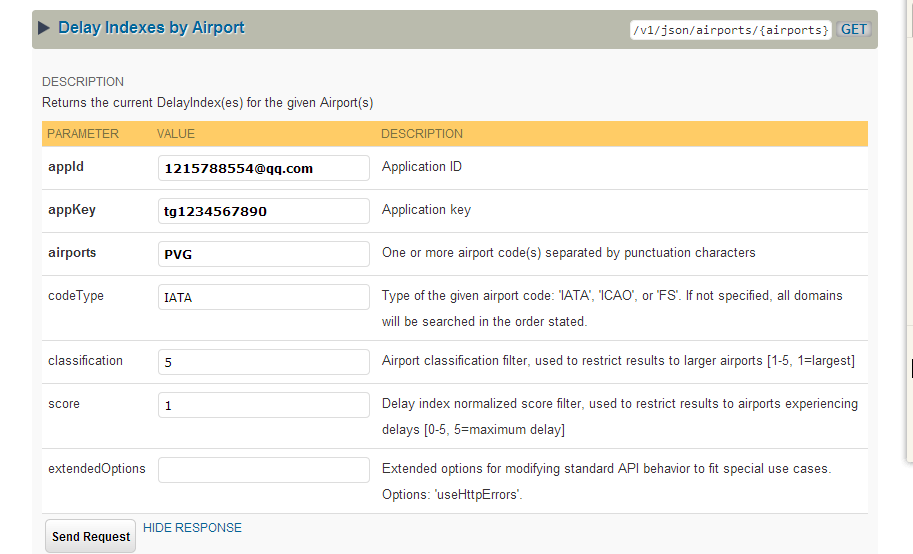Click the classification value field

click(x=264, y=362)
